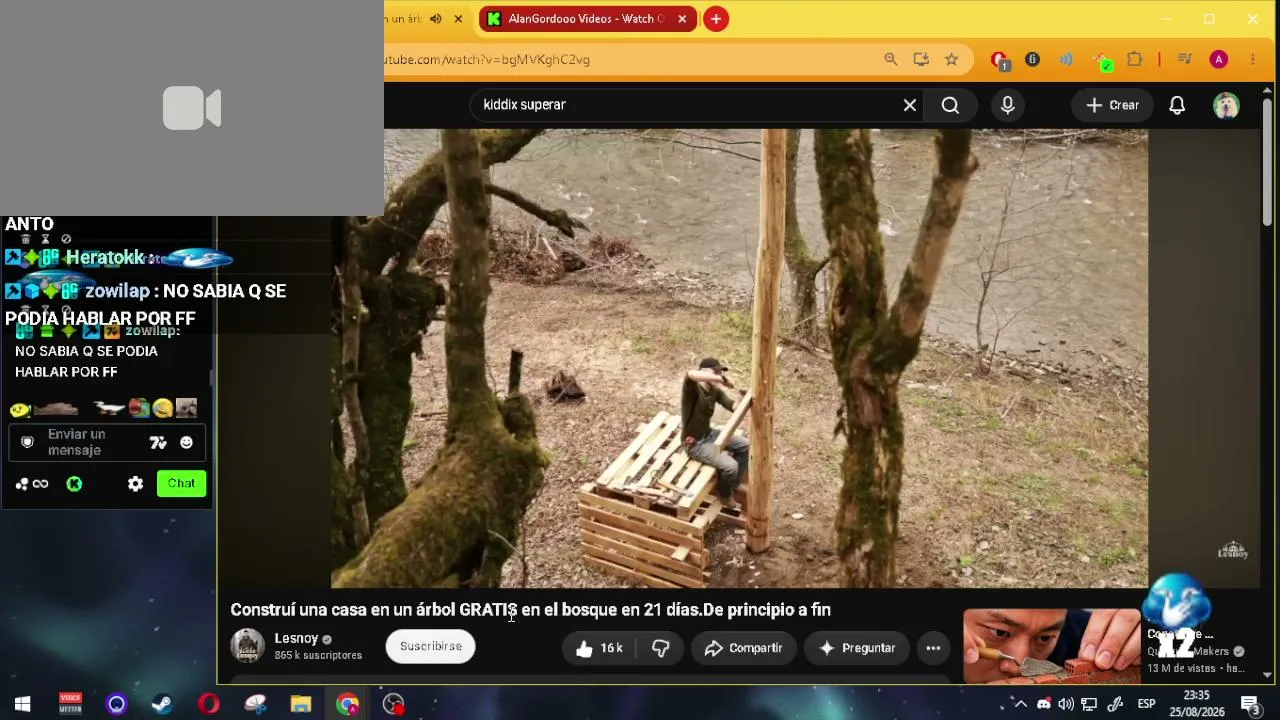Image resolution: width=1280 pixels, height=720 pixels.
Task: Open the Chrome profile 'A' avatar
Action: click(x=1218, y=60)
